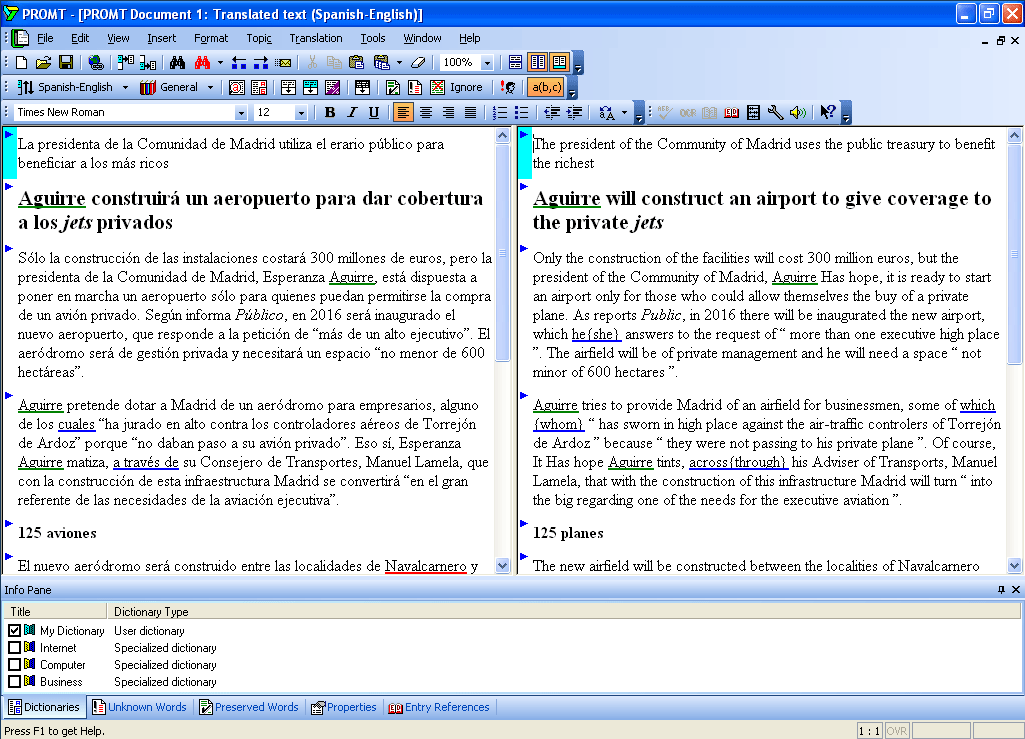Open settings with the wrench icon
Screen dimensions: 1025x739
coord(775,112)
